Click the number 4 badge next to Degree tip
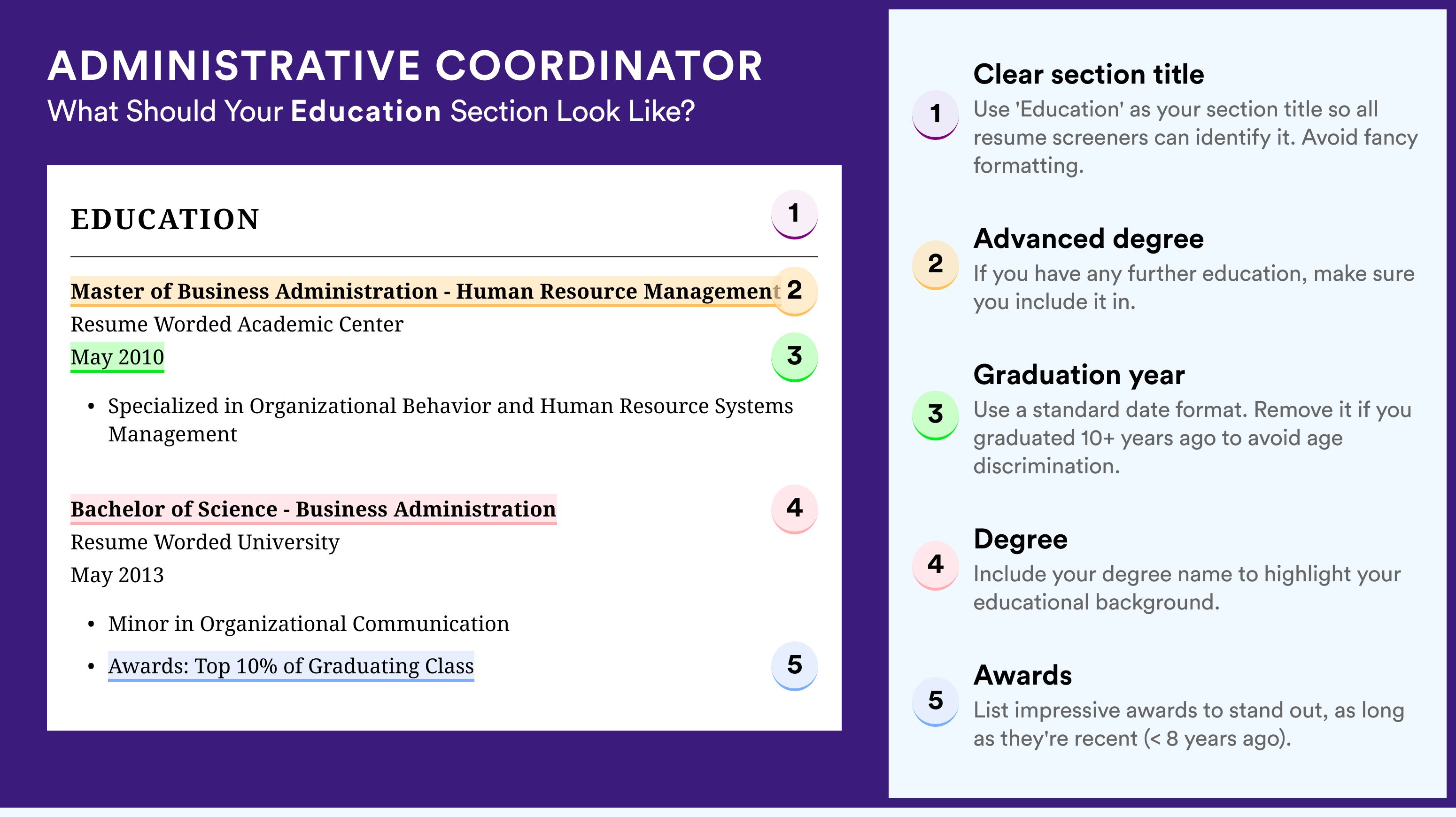Screen dimensions: 1456x817 tap(936, 565)
